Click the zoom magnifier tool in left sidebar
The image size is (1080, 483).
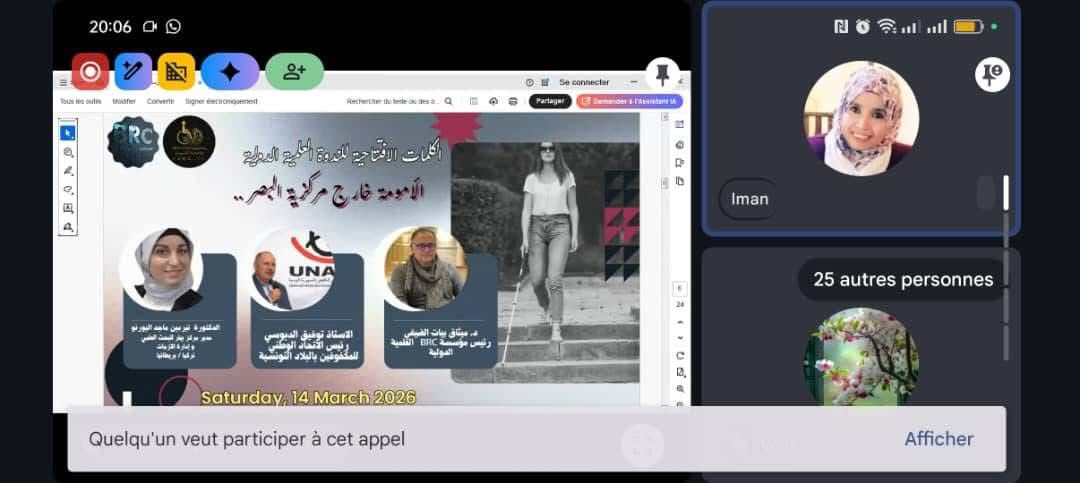(68, 152)
